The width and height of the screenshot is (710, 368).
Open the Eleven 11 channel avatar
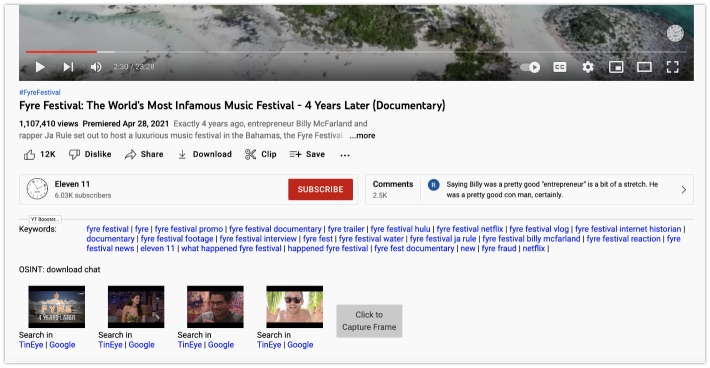[x=37, y=189]
